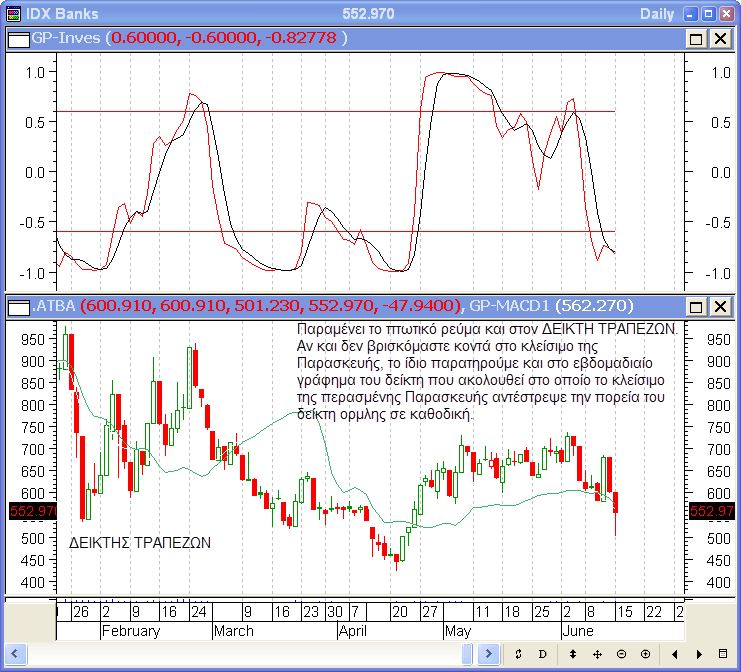Go to next security with right triangle
Image resolution: width=741 pixels, height=672 pixels.
(x=699, y=654)
